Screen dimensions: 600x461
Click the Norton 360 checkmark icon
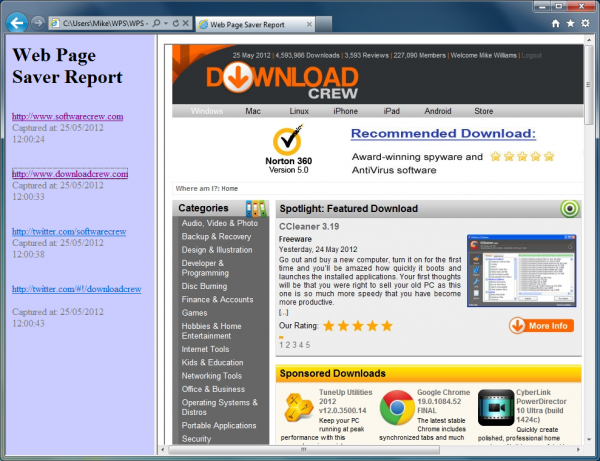click(x=288, y=139)
